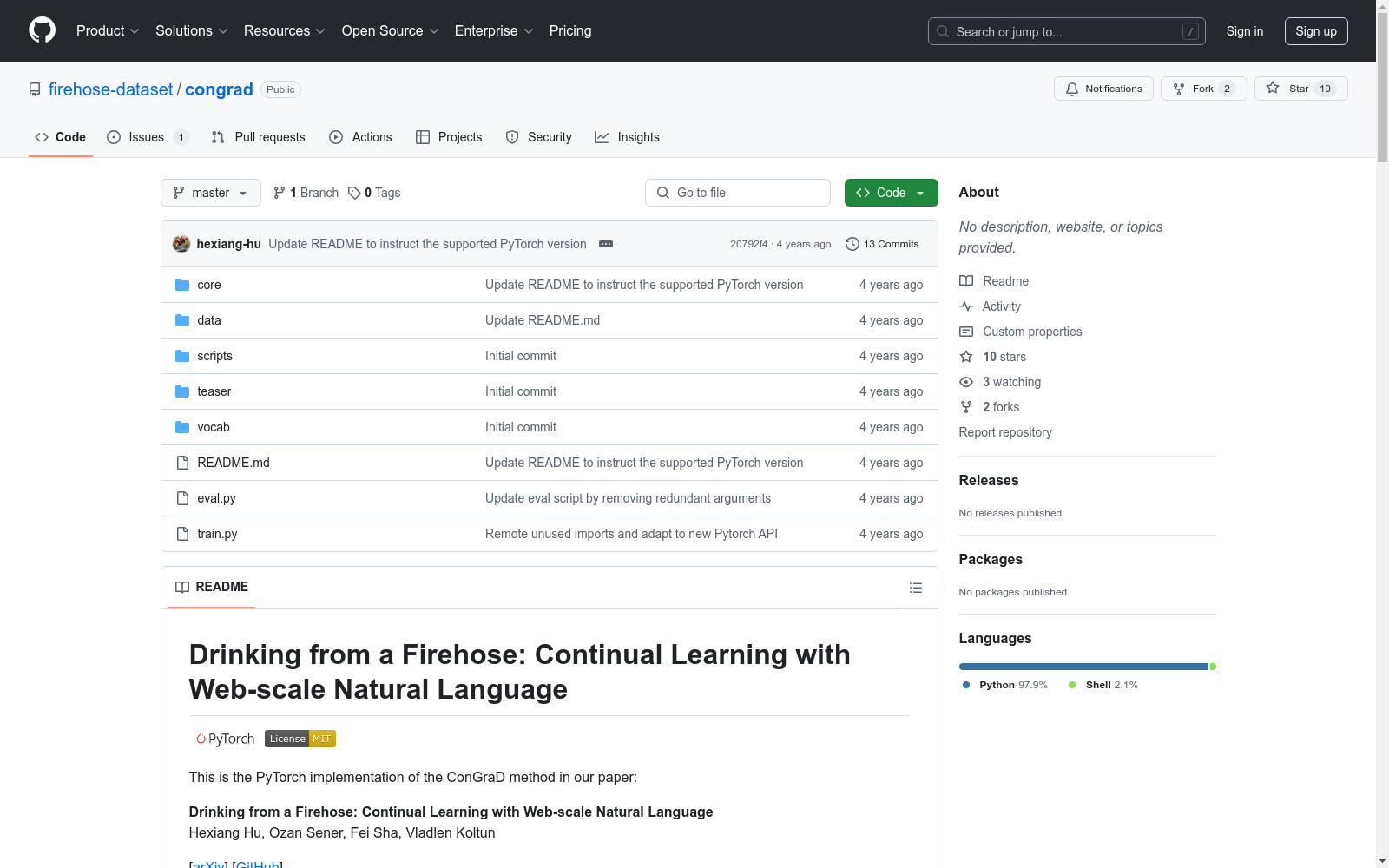This screenshot has height=868, width=1389.
Task: Click the hexiang-hu avatar image
Action: [181, 244]
